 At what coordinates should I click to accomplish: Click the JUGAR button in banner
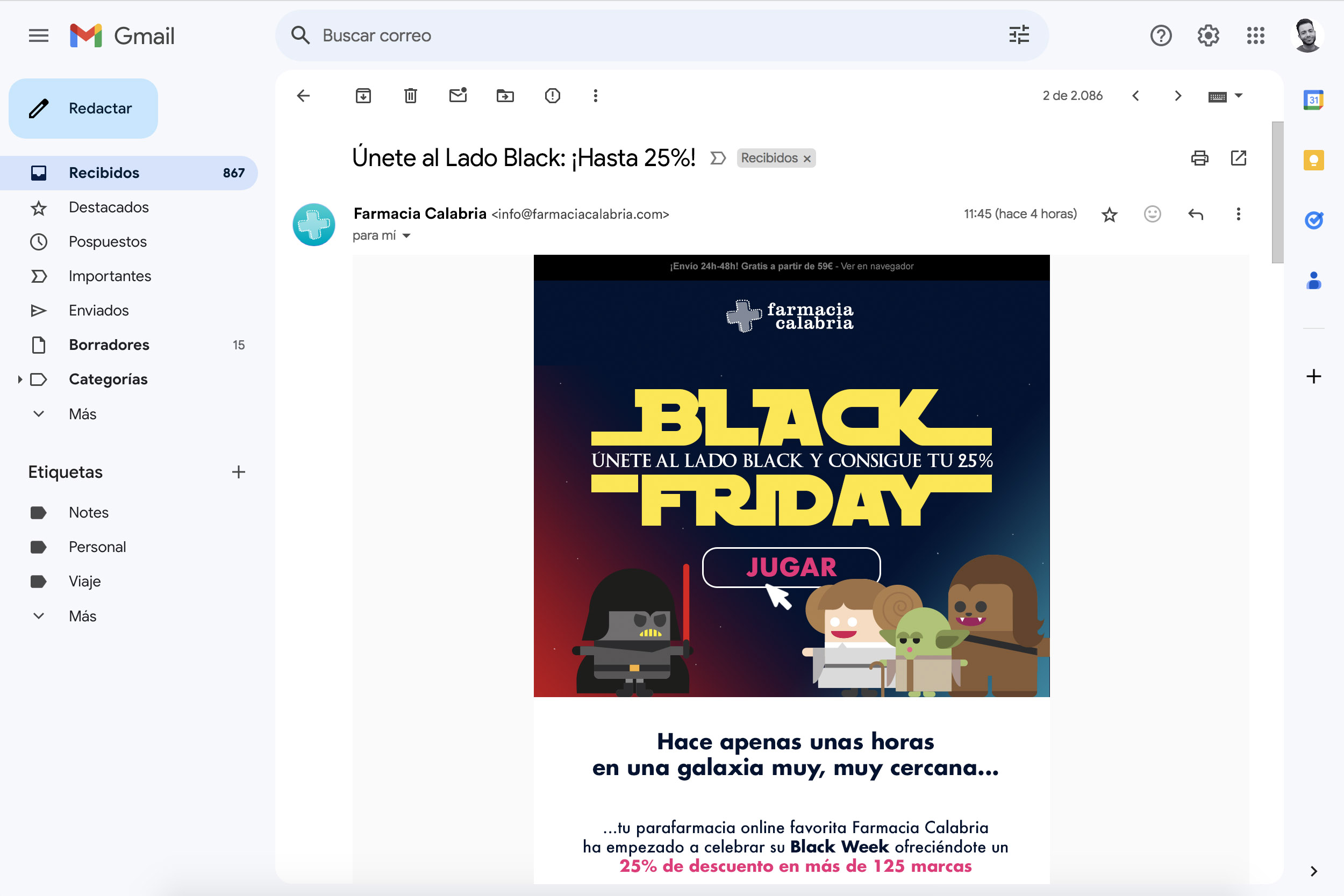point(791,567)
